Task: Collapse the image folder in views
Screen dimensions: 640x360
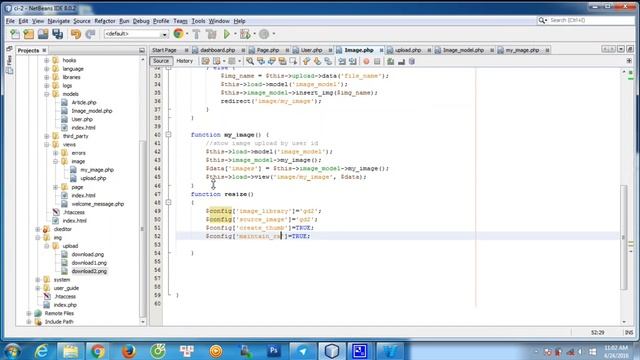Action: (56, 162)
